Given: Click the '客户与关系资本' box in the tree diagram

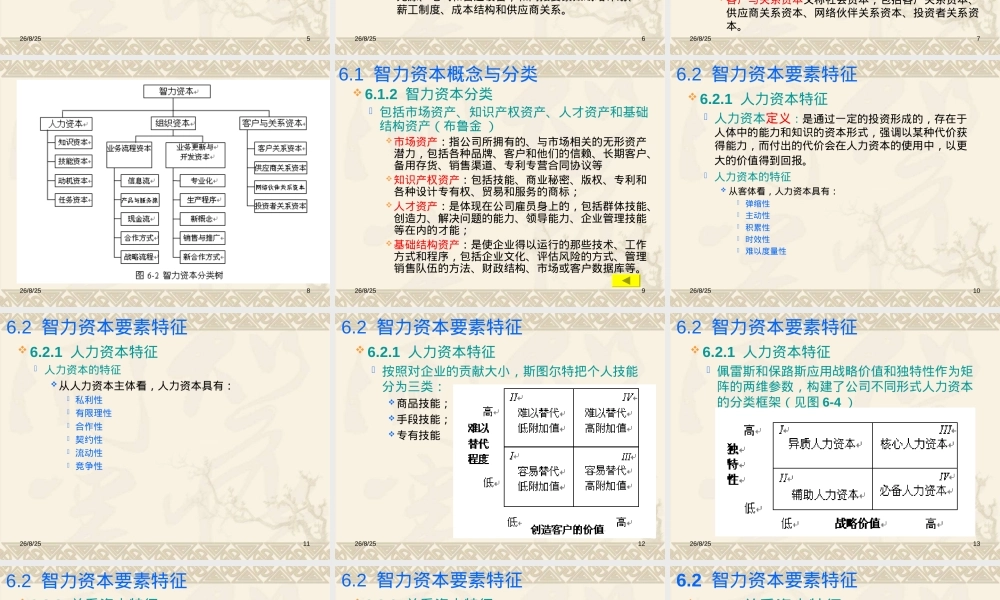Looking at the screenshot, I should 273,123.
